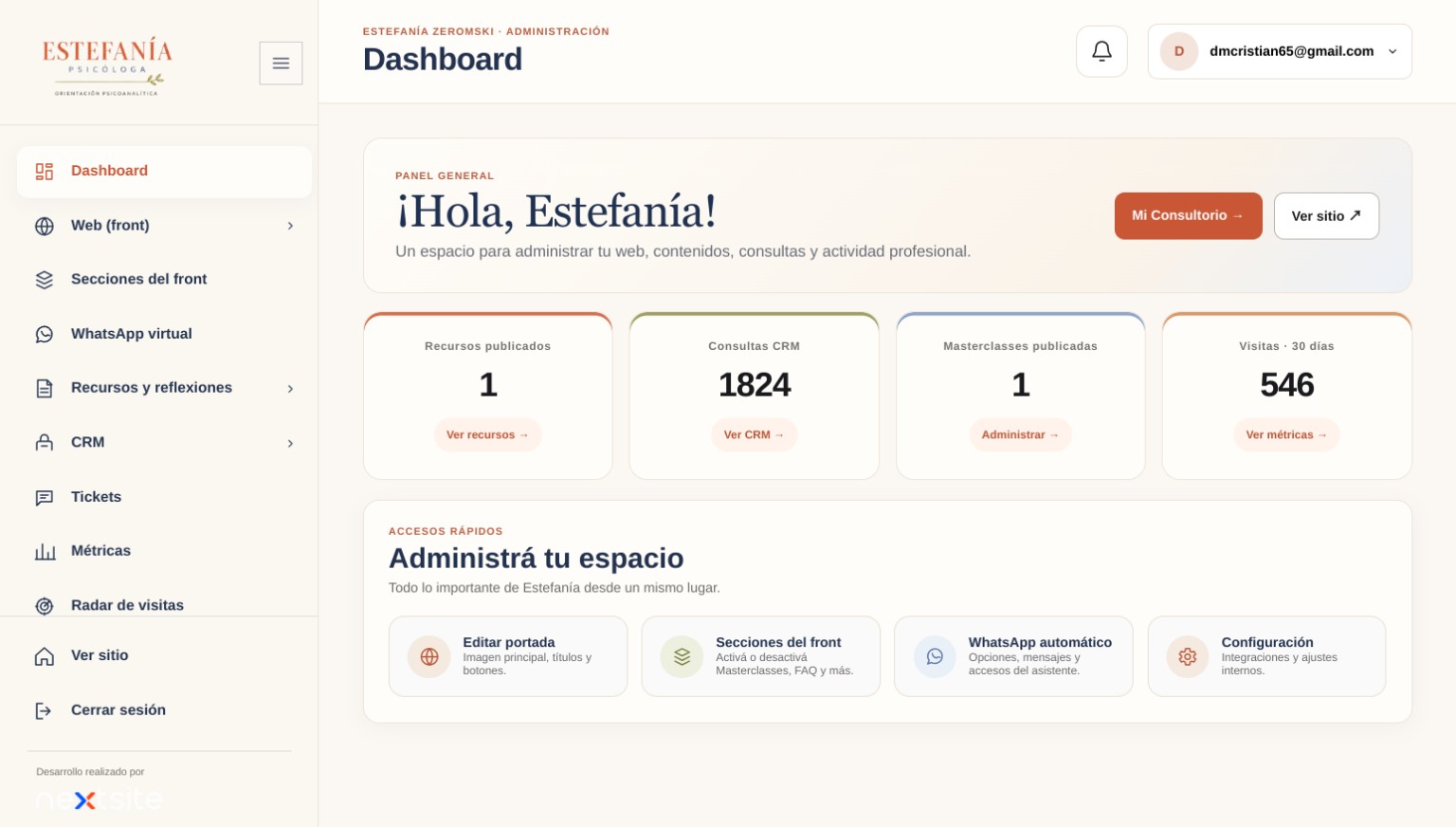
Task: Open the dmcristian65@gmail.com account dropdown arrow
Action: tap(1392, 51)
